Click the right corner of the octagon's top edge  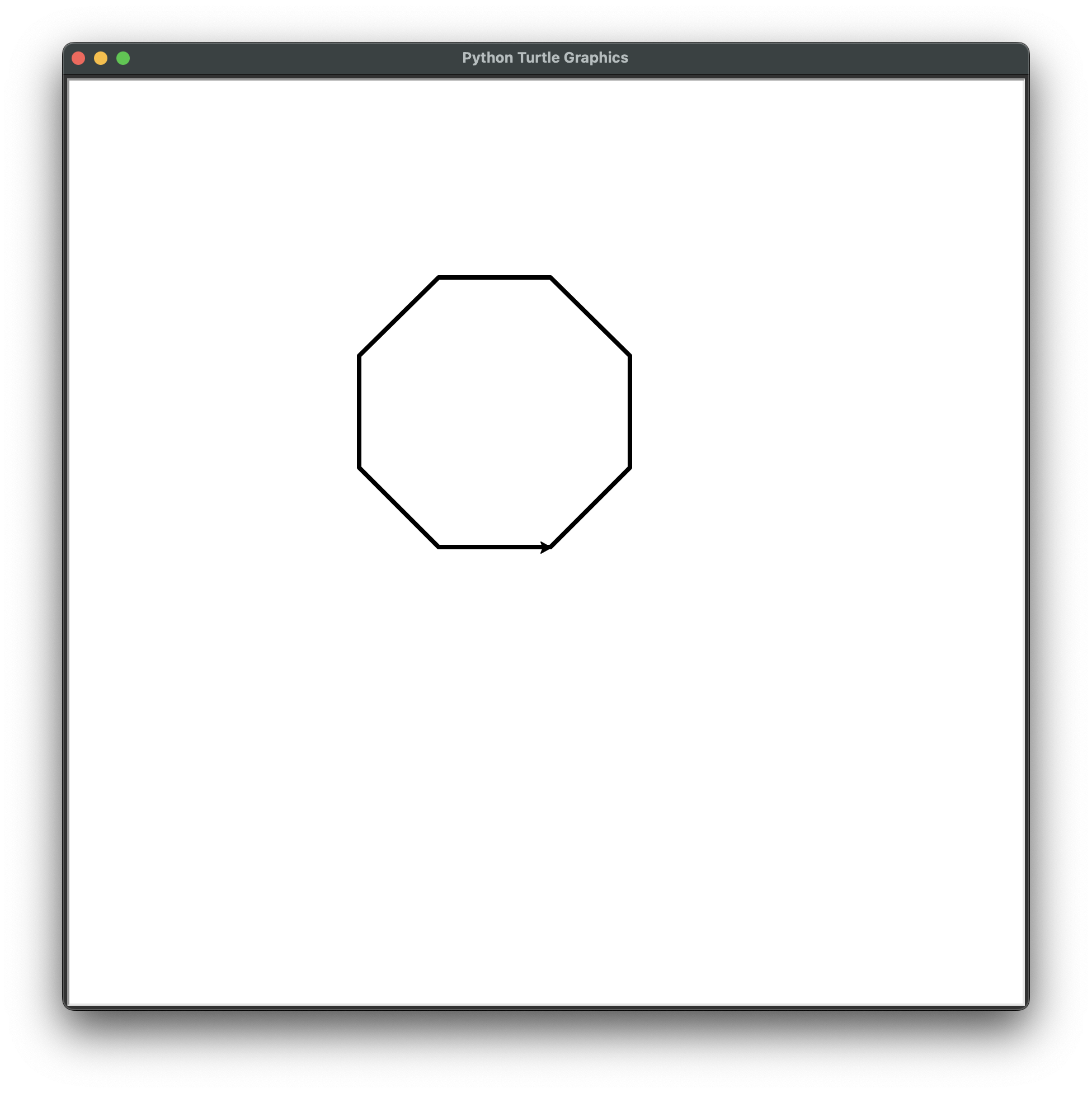coord(550,277)
